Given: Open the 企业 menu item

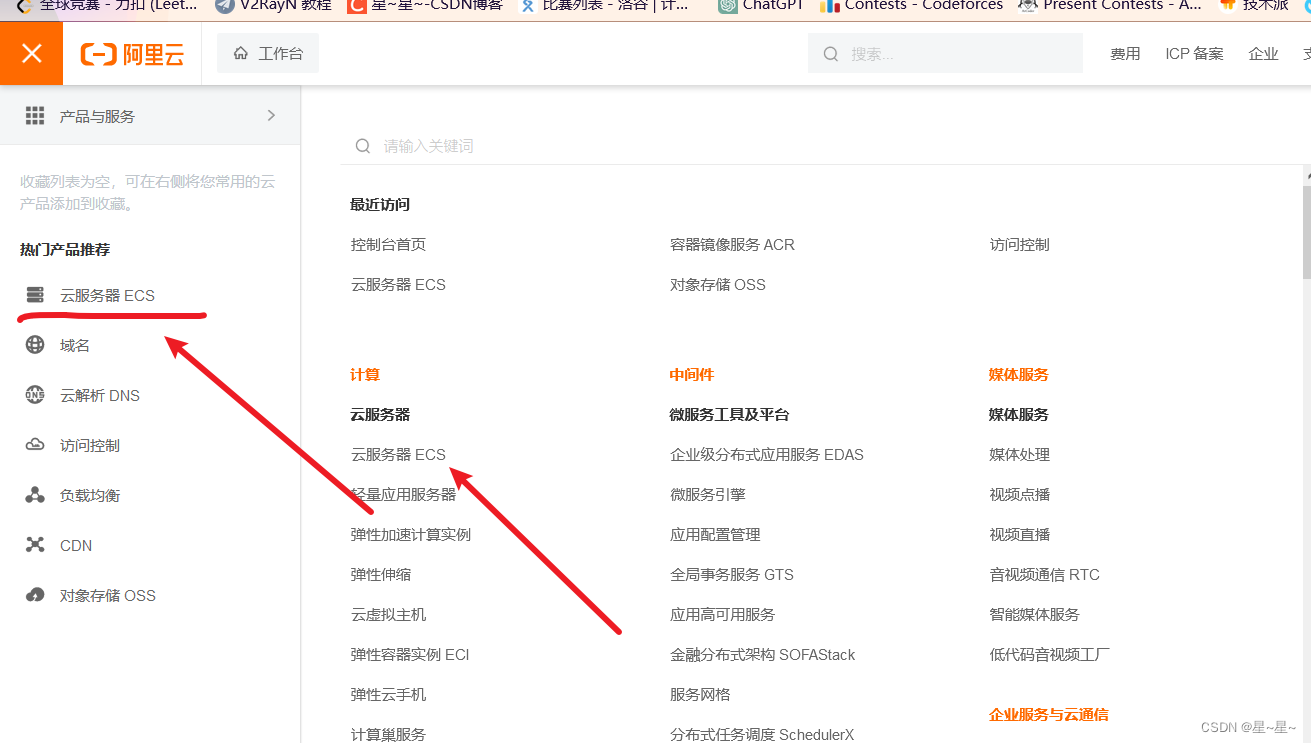Looking at the screenshot, I should (1263, 54).
